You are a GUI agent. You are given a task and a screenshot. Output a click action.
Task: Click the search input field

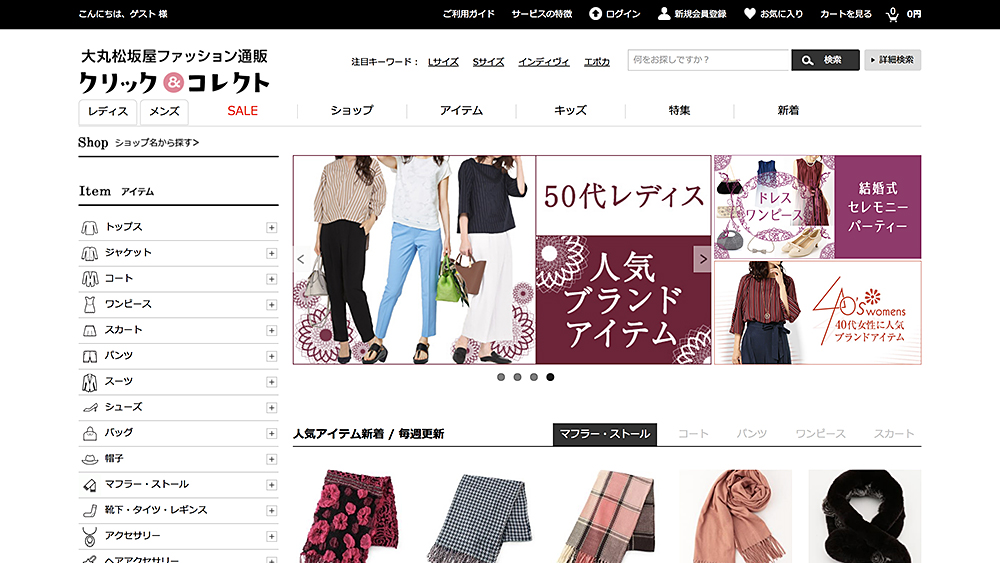point(708,60)
